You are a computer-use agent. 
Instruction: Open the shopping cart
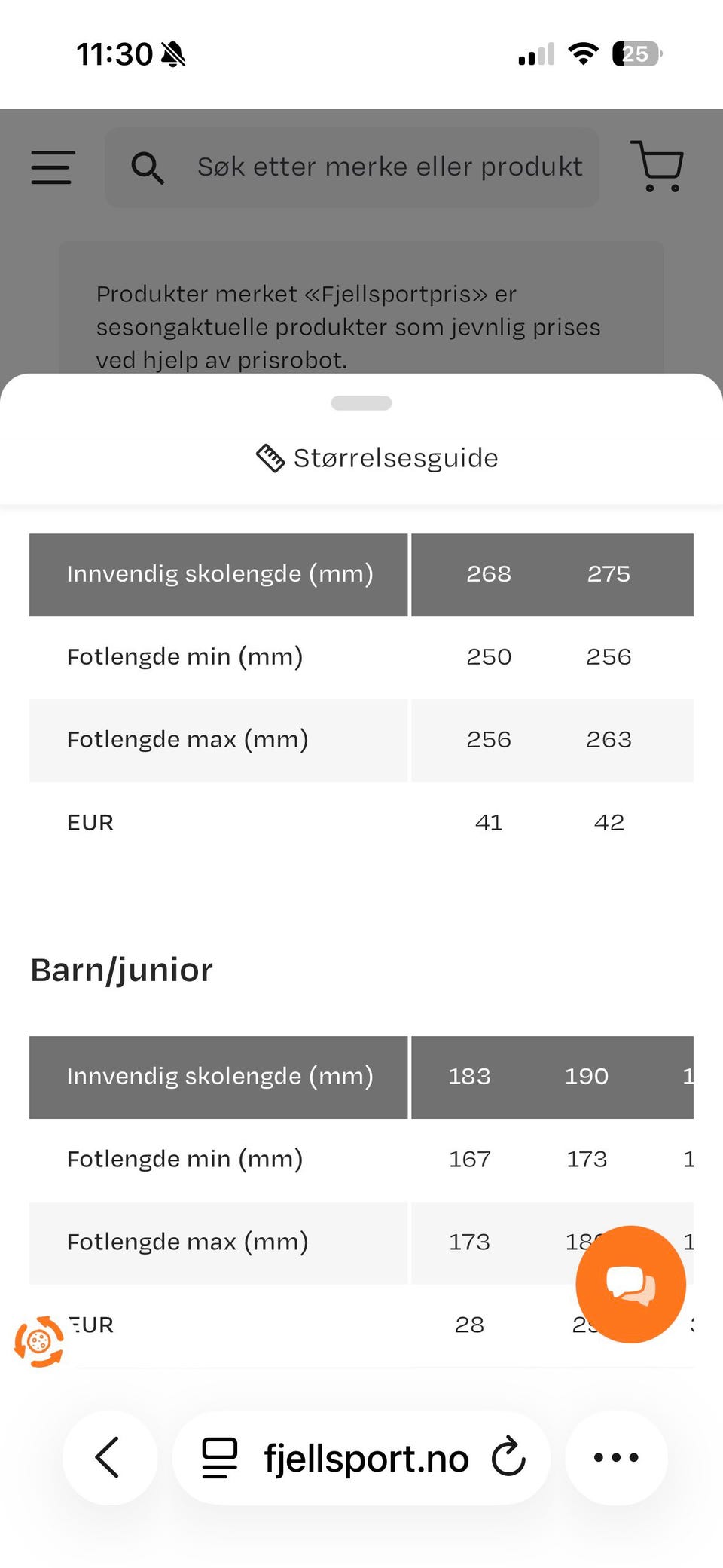[657, 166]
